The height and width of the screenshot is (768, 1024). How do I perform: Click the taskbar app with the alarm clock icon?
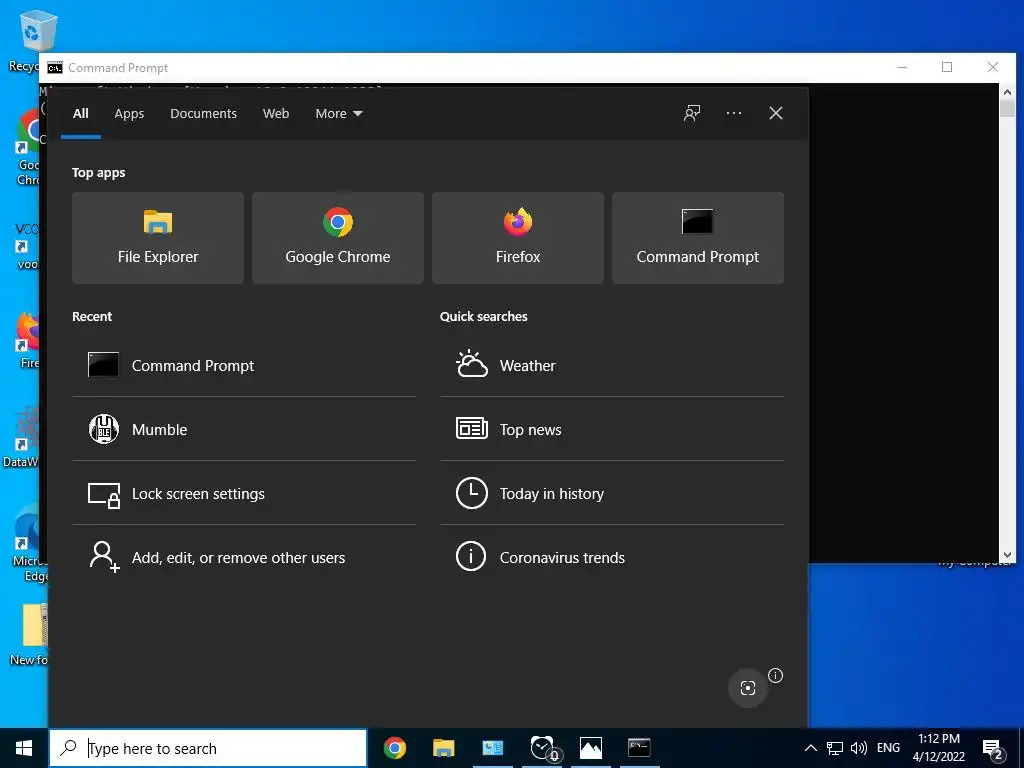(542, 748)
